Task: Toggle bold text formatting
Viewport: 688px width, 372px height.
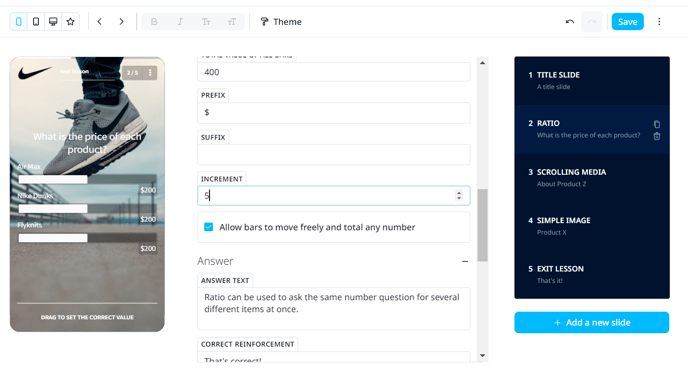Action: click(154, 21)
